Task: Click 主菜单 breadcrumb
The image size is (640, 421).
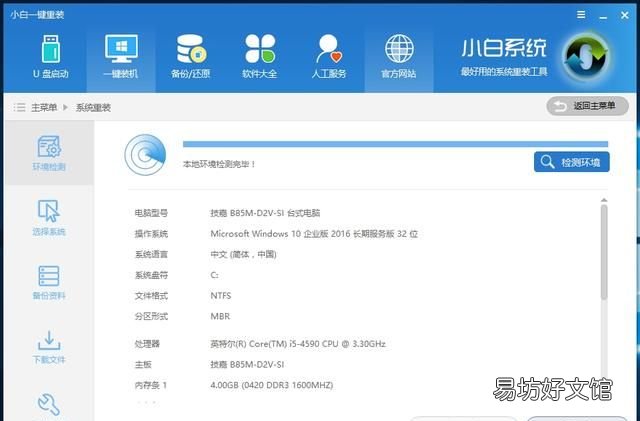Action: [x=44, y=108]
